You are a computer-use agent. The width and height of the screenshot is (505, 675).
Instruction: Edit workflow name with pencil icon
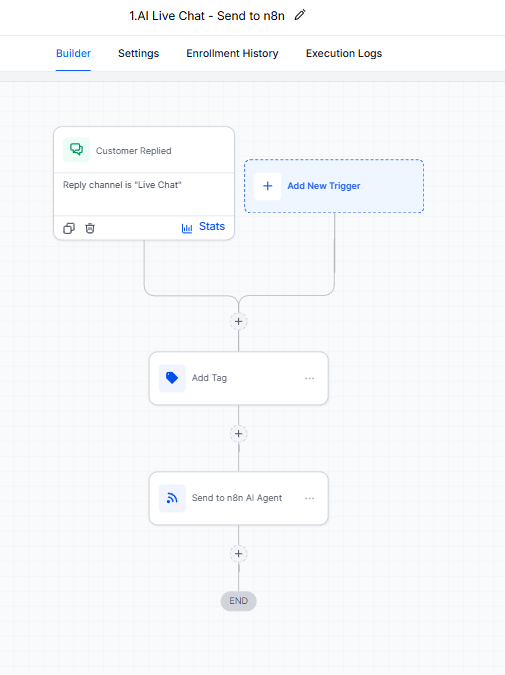[x=300, y=15]
